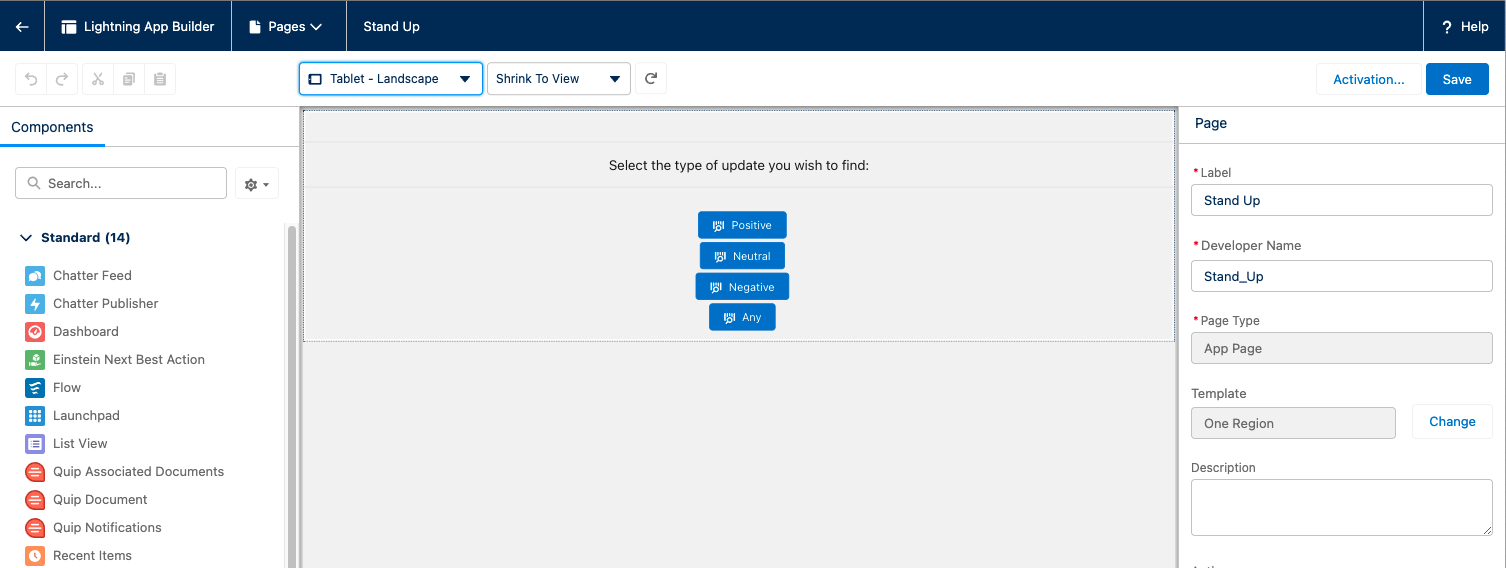Click the Activation button
This screenshot has height=568, width=1506.
point(1369,79)
